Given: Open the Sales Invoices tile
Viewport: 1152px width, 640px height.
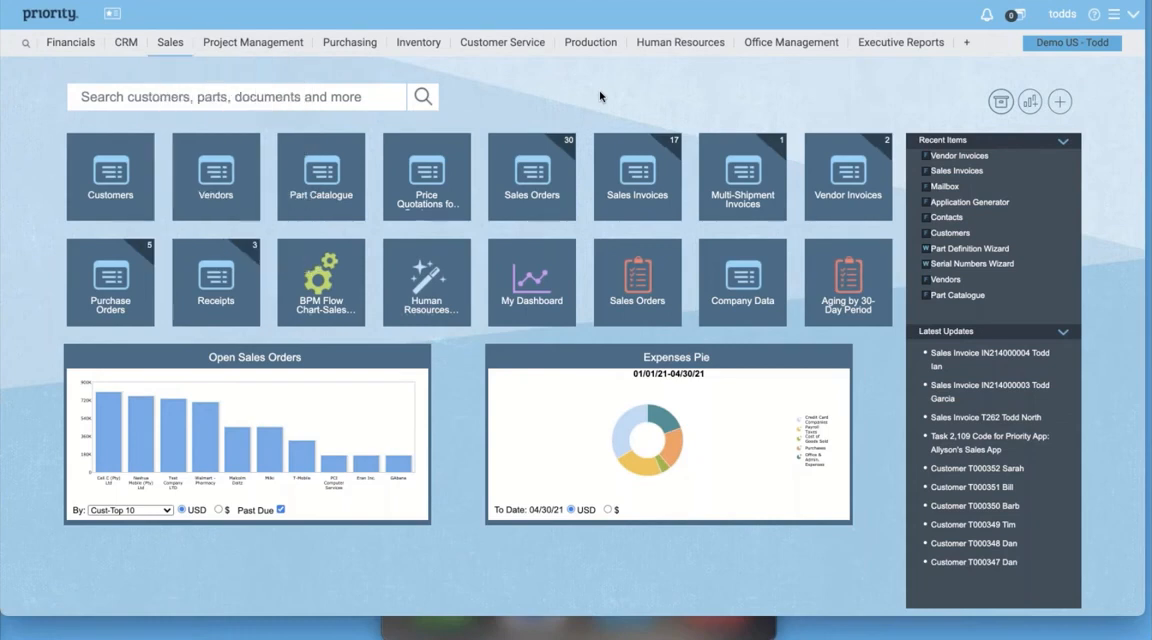Looking at the screenshot, I should [638, 176].
